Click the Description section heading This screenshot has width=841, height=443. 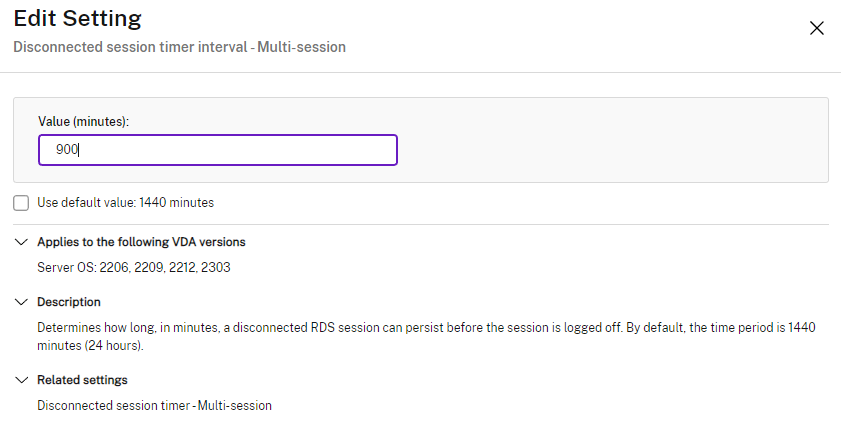(69, 302)
